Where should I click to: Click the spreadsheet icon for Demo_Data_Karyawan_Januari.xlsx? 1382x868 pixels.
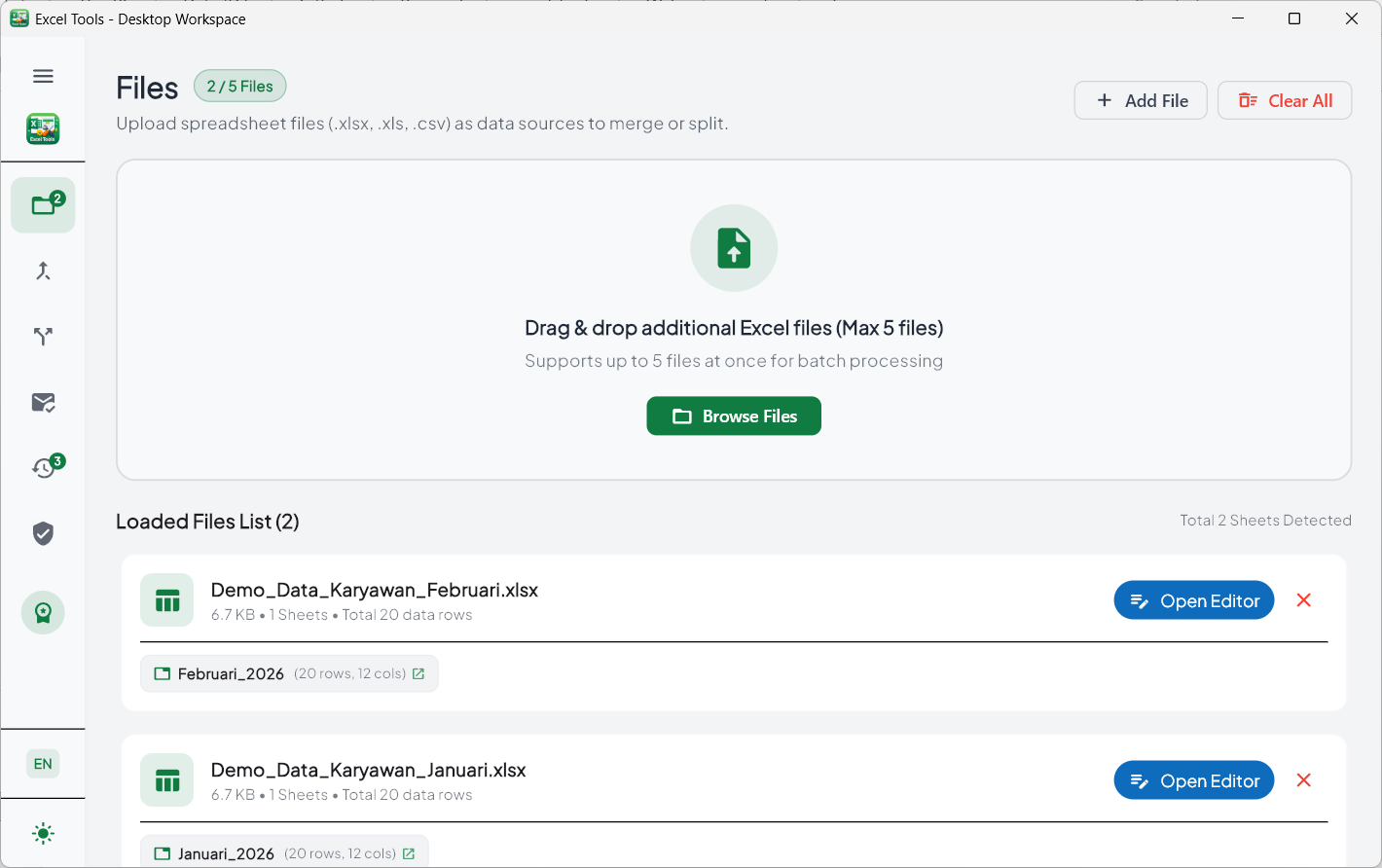click(x=167, y=780)
